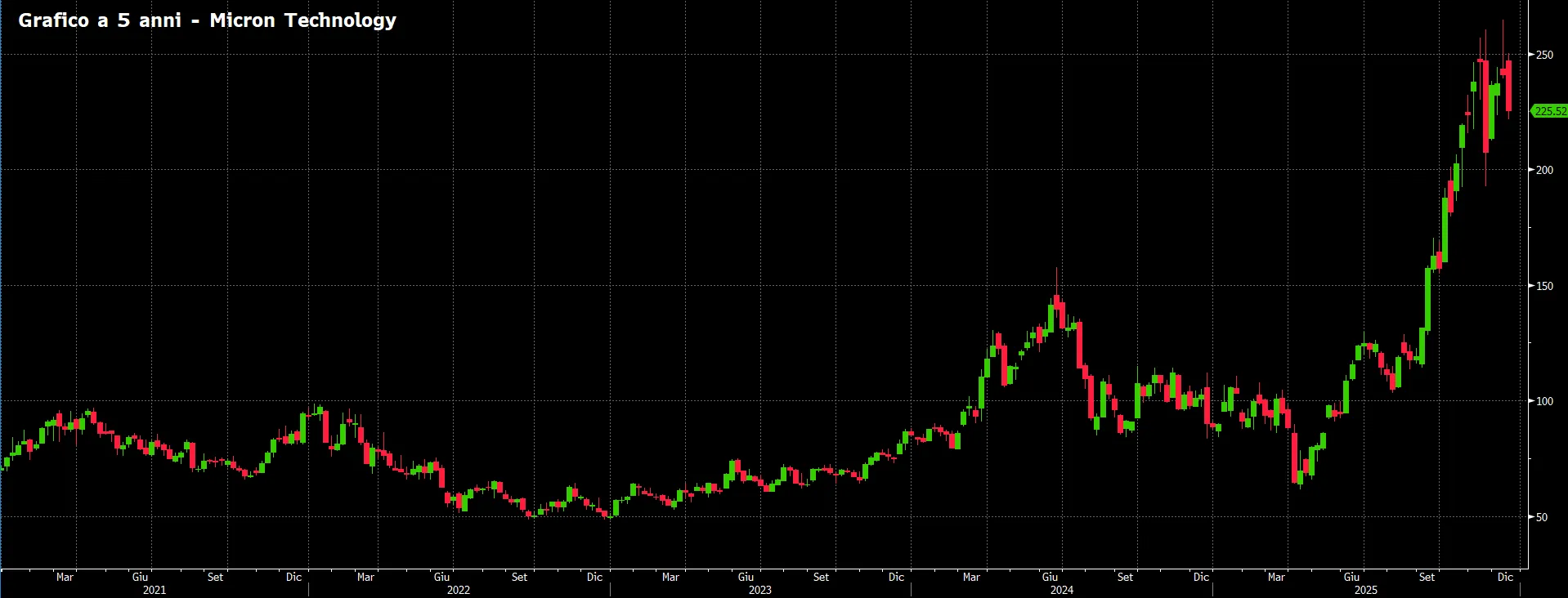Viewport: 1568px width, 598px height.
Task: Select the 2024 year label on the time axis
Action: tap(1062, 590)
